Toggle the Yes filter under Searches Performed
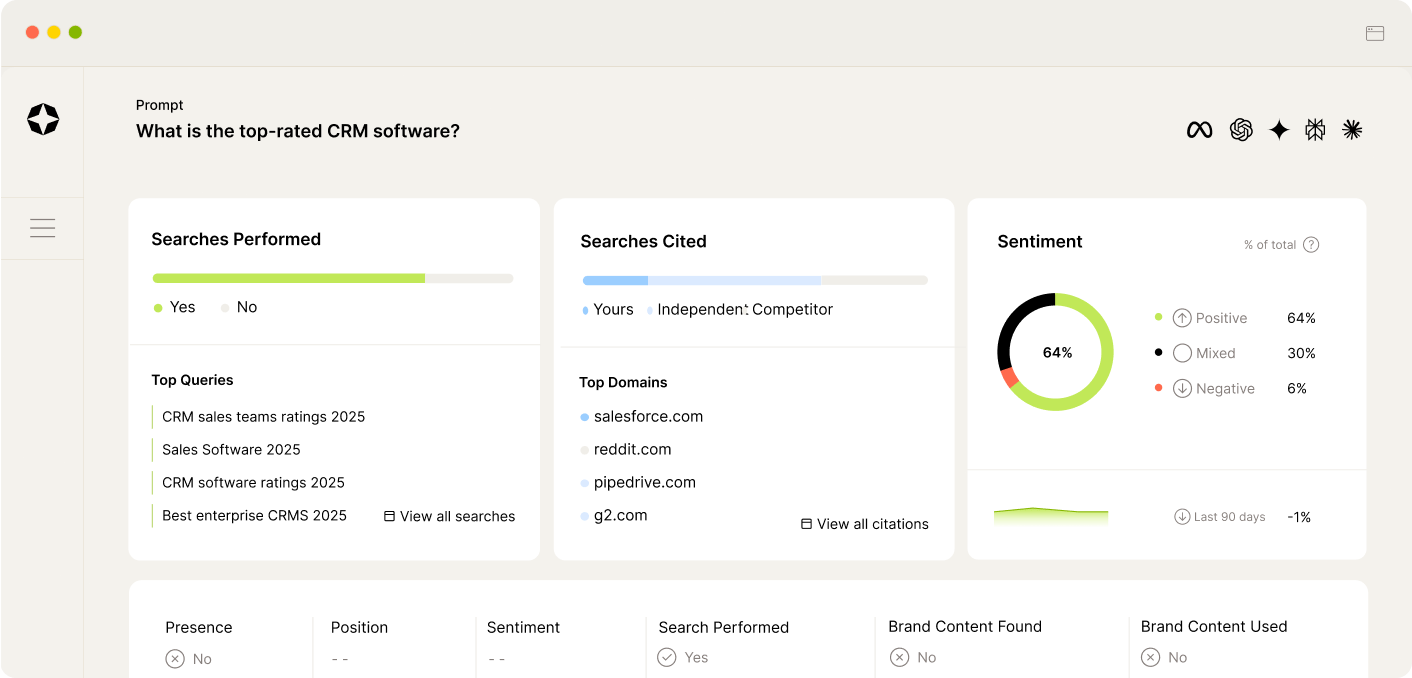This screenshot has width=1412, height=678. click(x=174, y=307)
